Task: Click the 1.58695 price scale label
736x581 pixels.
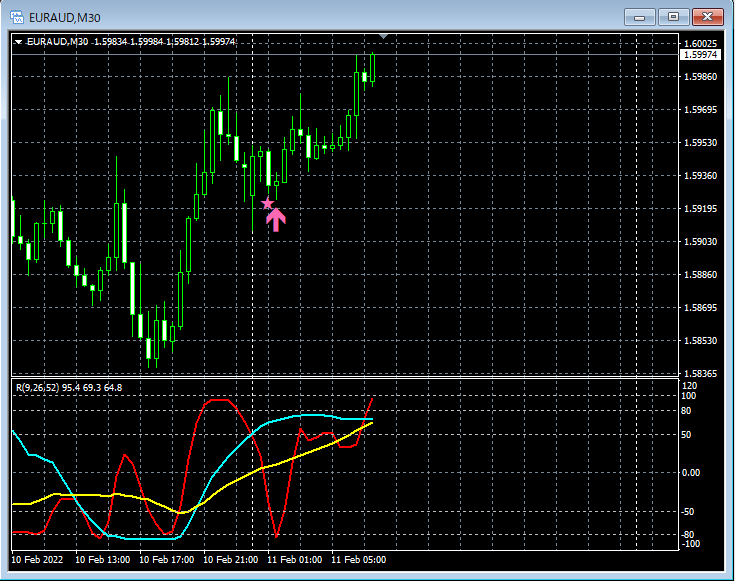Action: [x=700, y=307]
